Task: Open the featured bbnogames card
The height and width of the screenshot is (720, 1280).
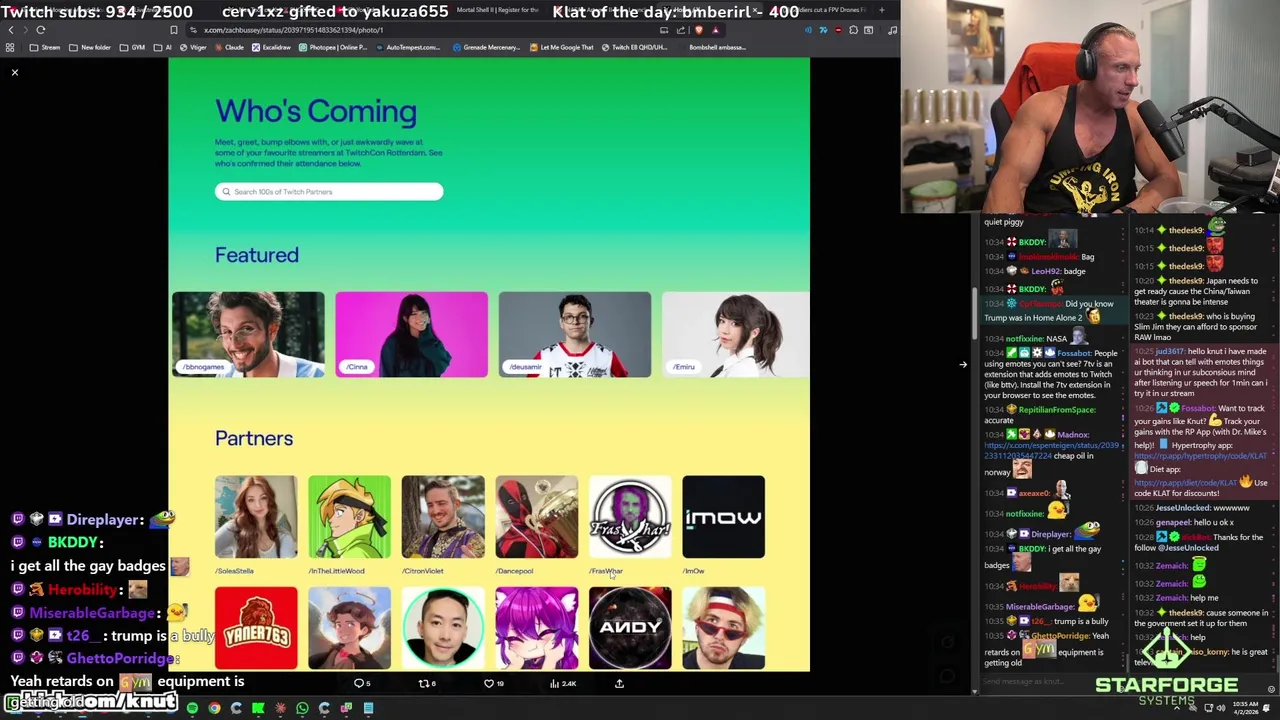Action: click(248, 334)
